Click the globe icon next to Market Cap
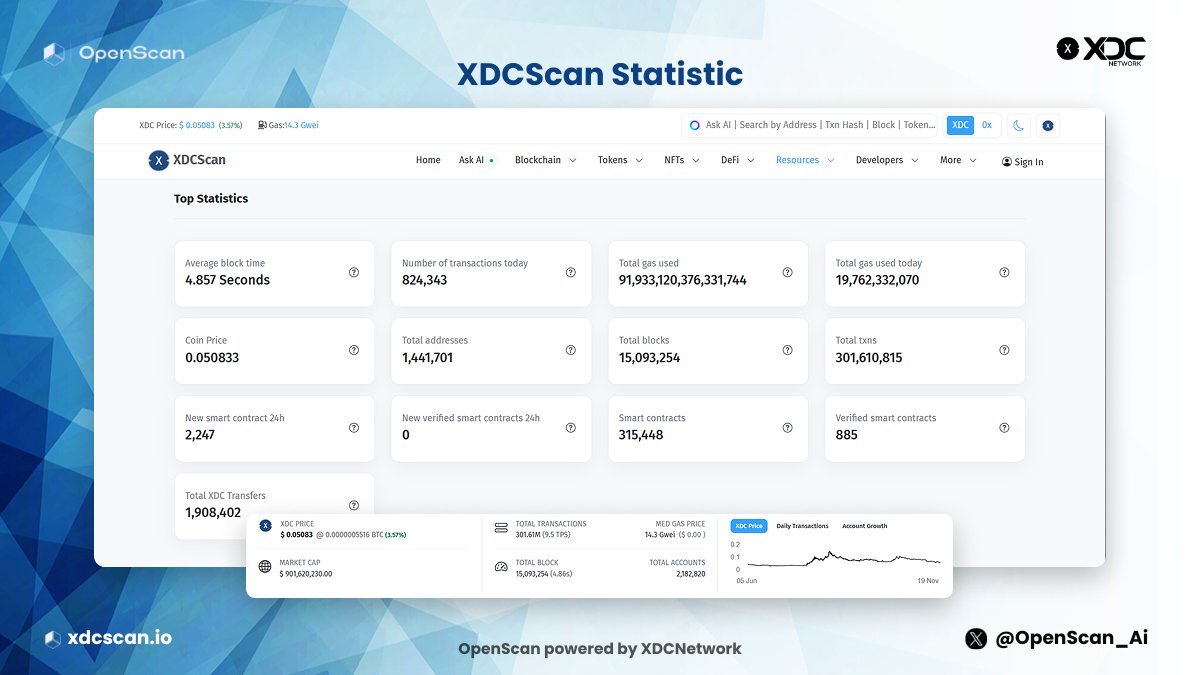 265,565
